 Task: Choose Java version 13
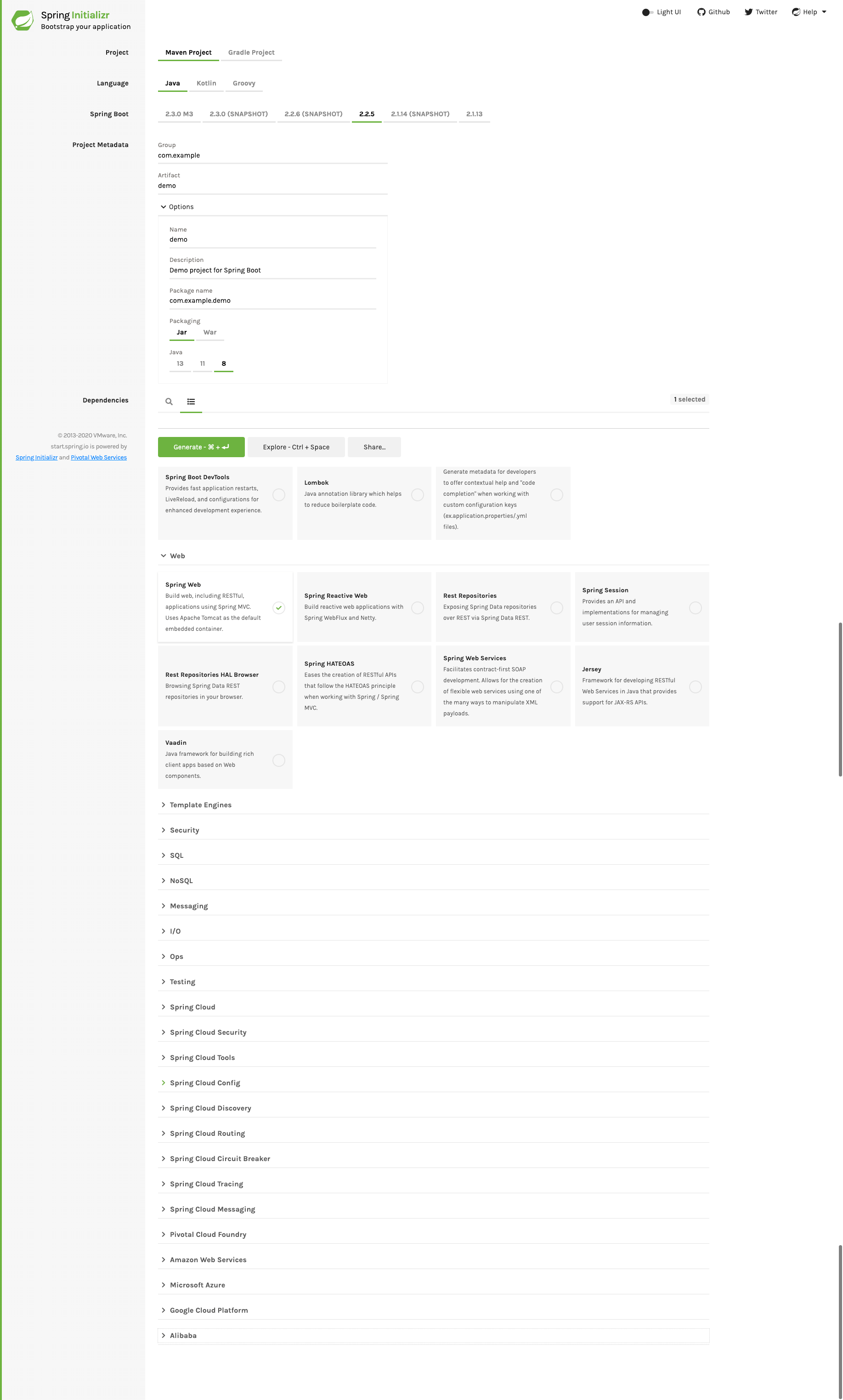point(180,364)
